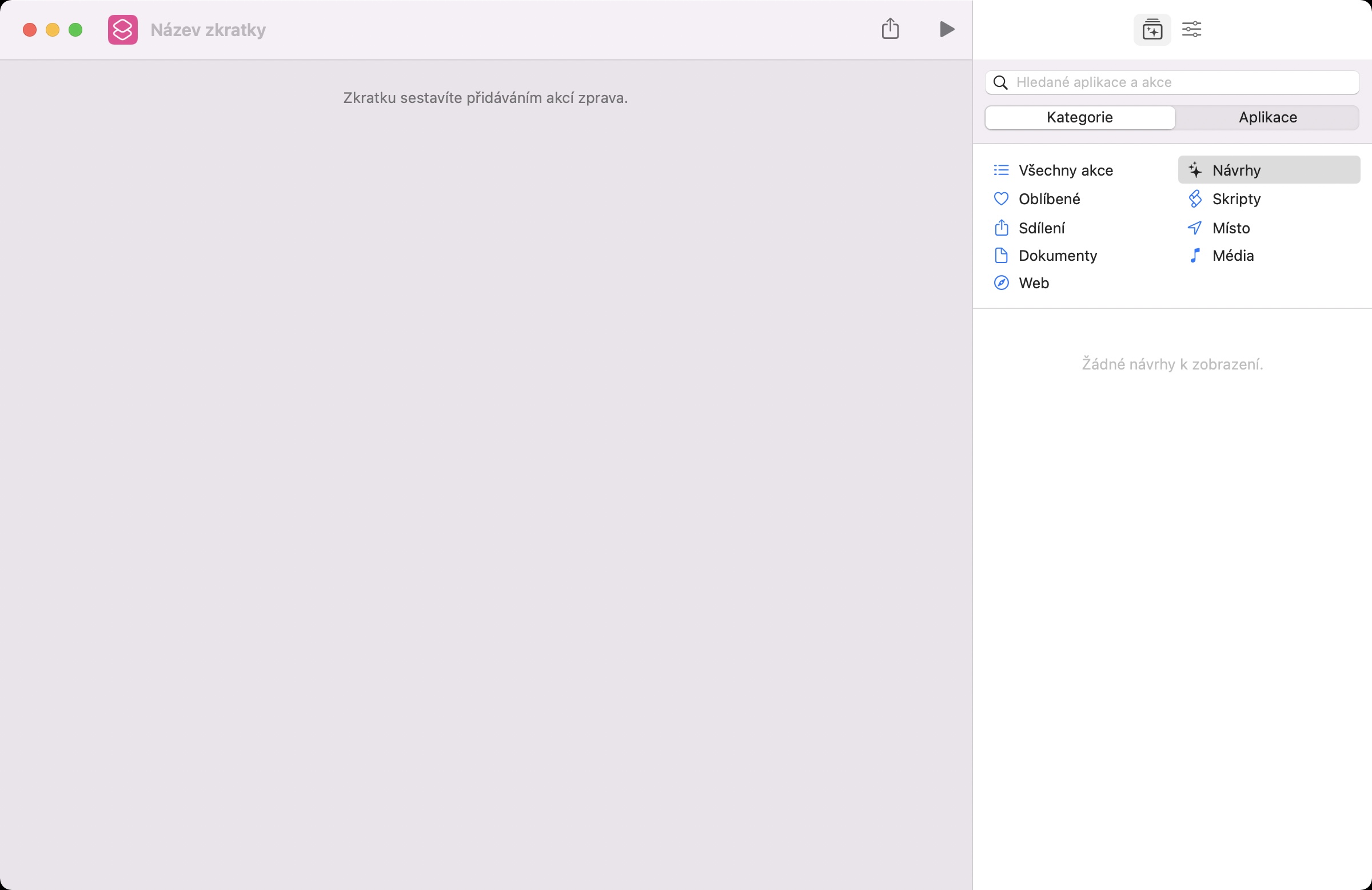Image resolution: width=1372 pixels, height=890 pixels.
Task: Click the Hledané aplikace a akce search field
Action: [1182, 82]
